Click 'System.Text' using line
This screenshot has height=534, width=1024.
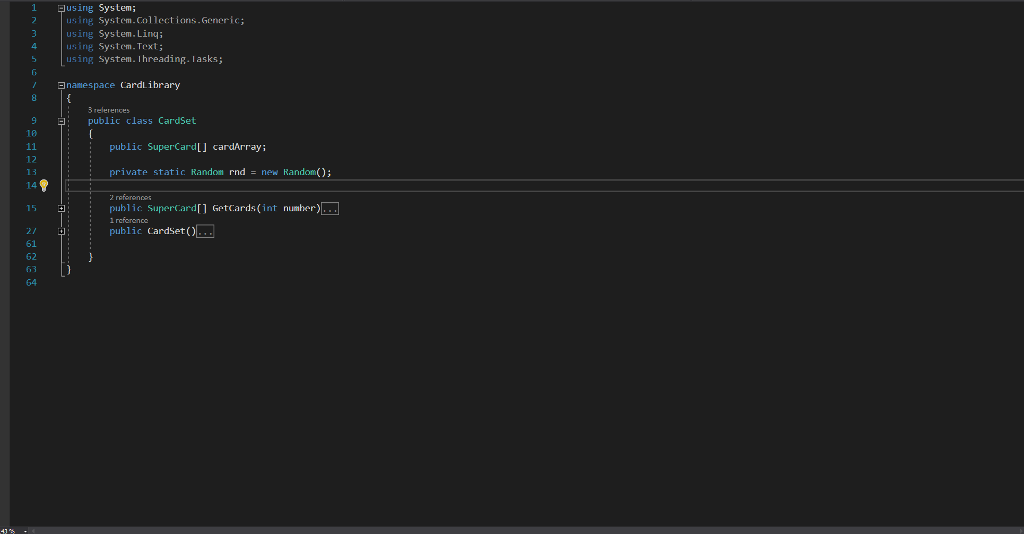tap(129, 46)
